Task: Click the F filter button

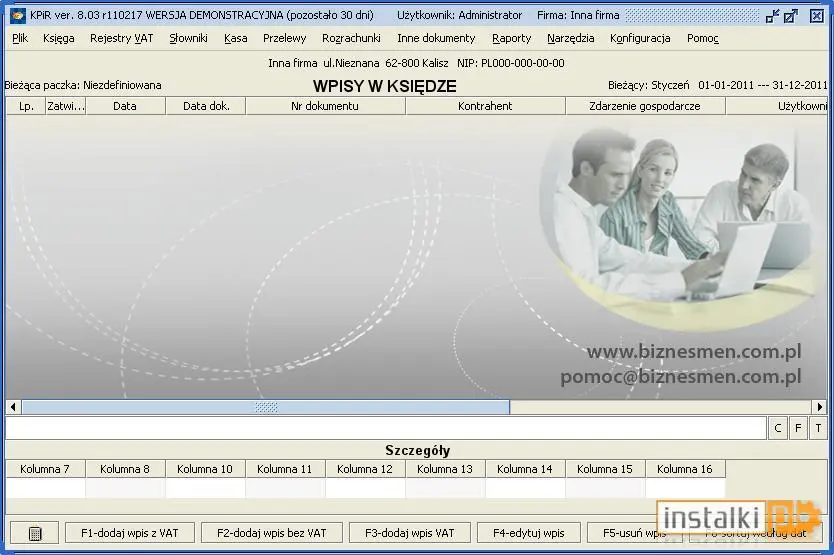Action: click(798, 428)
